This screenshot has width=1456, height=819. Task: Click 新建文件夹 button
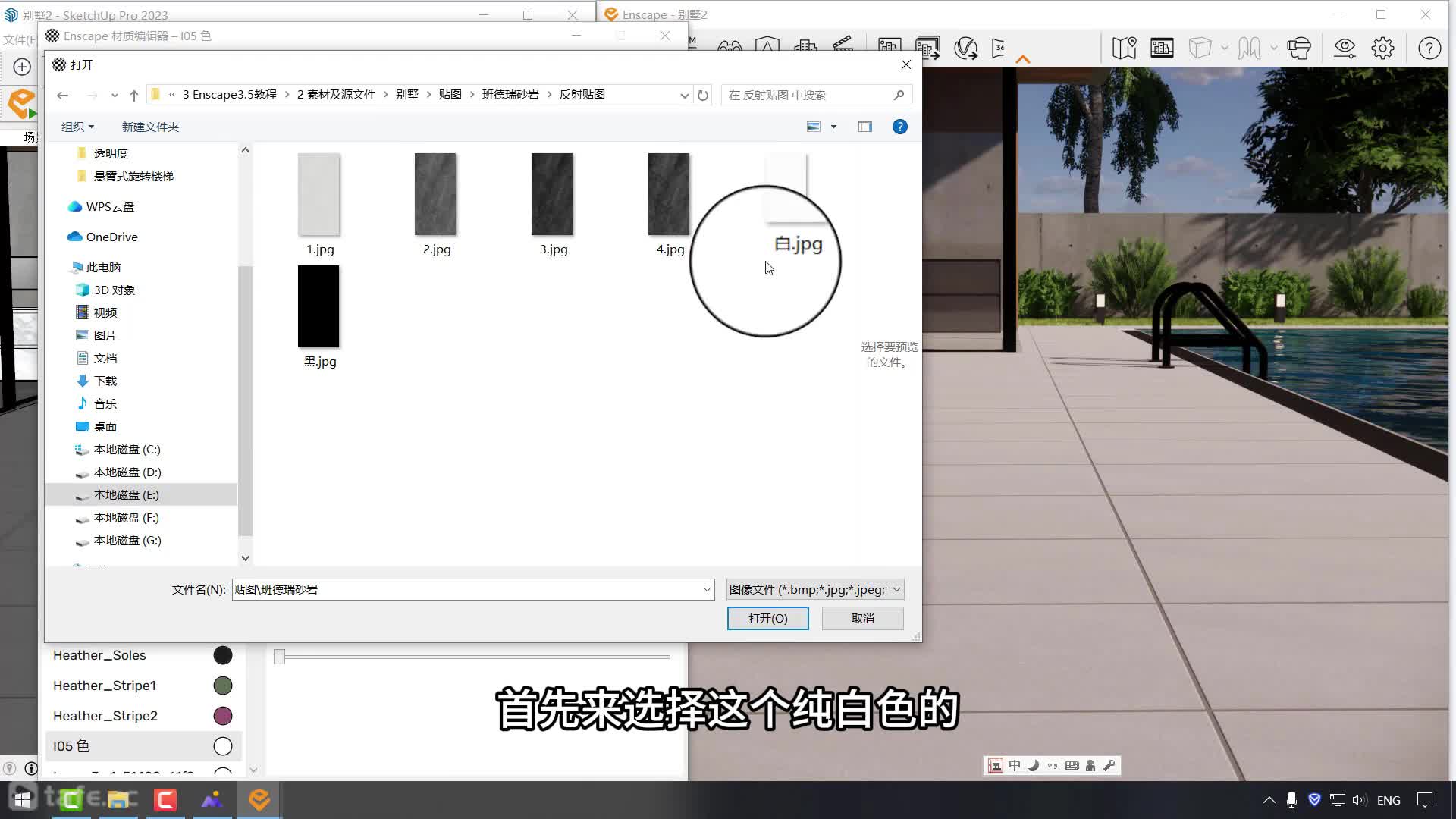(x=150, y=127)
